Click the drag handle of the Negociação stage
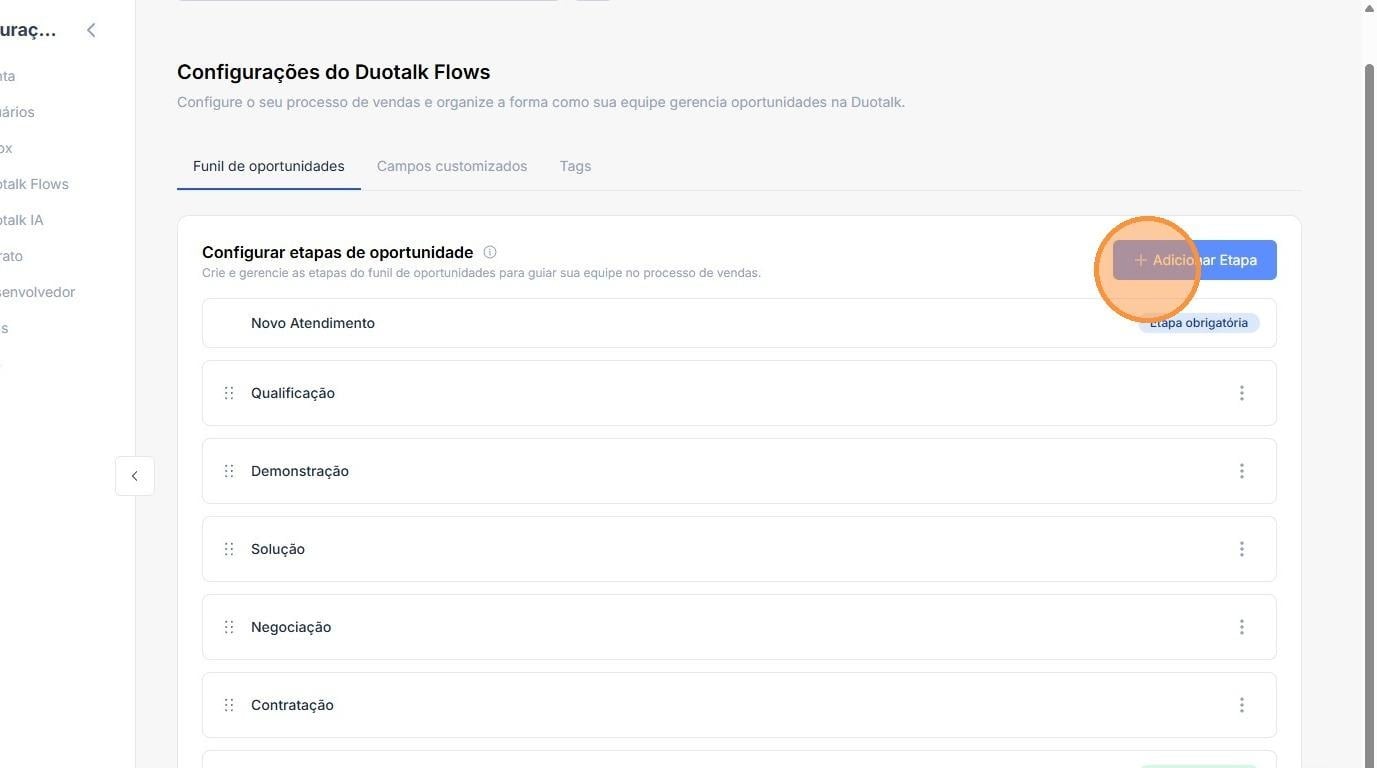 (x=229, y=627)
